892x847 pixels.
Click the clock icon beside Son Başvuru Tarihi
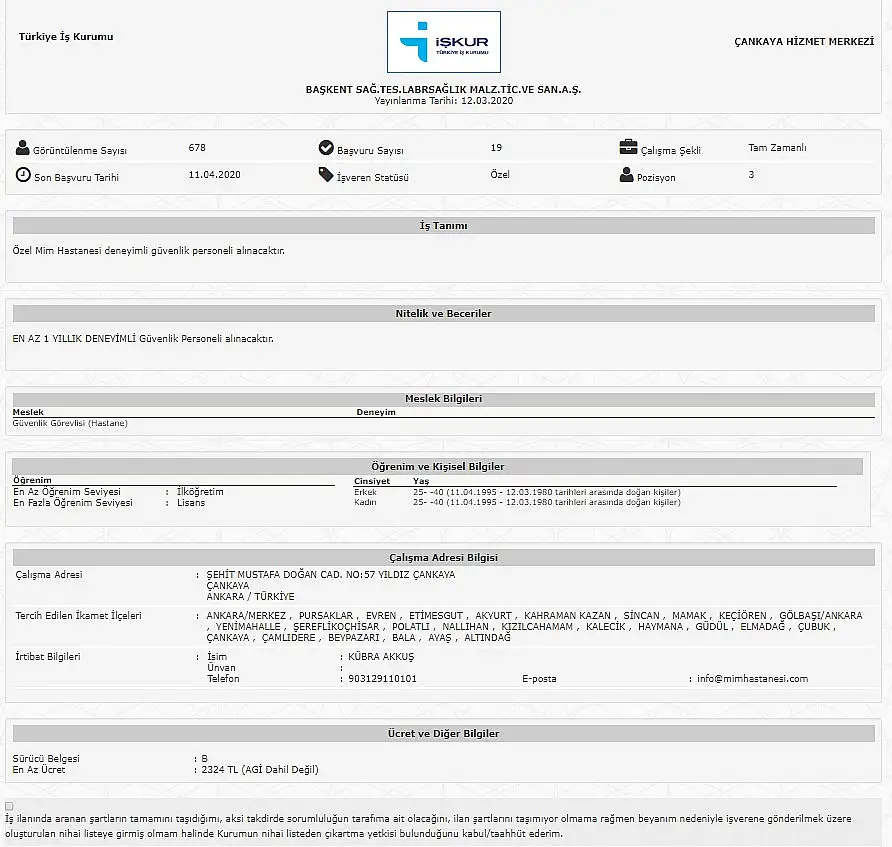[23, 175]
